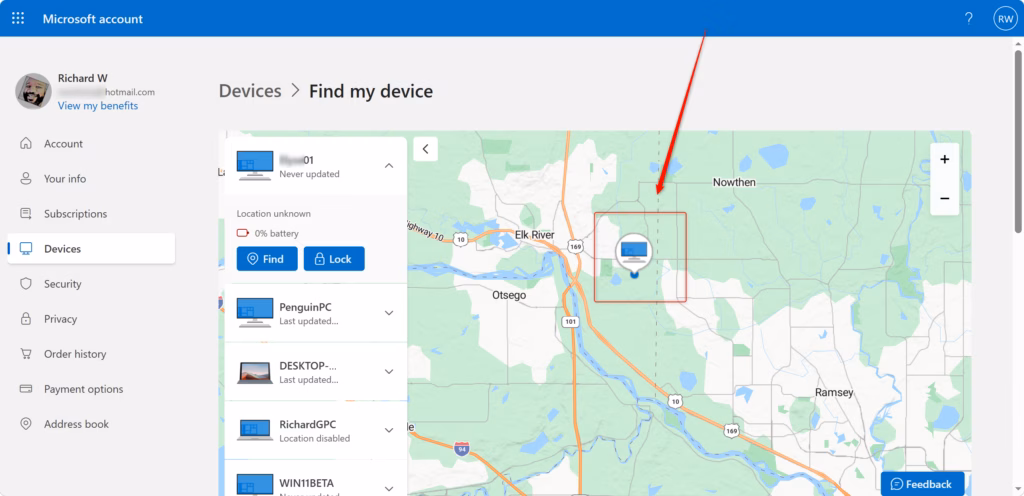Go to Account in sidebar
Image resolution: width=1024 pixels, height=496 pixels.
[x=91, y=144]
